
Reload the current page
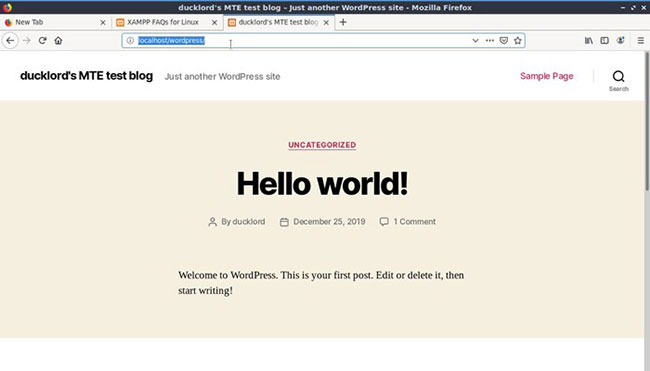point(42,41)
